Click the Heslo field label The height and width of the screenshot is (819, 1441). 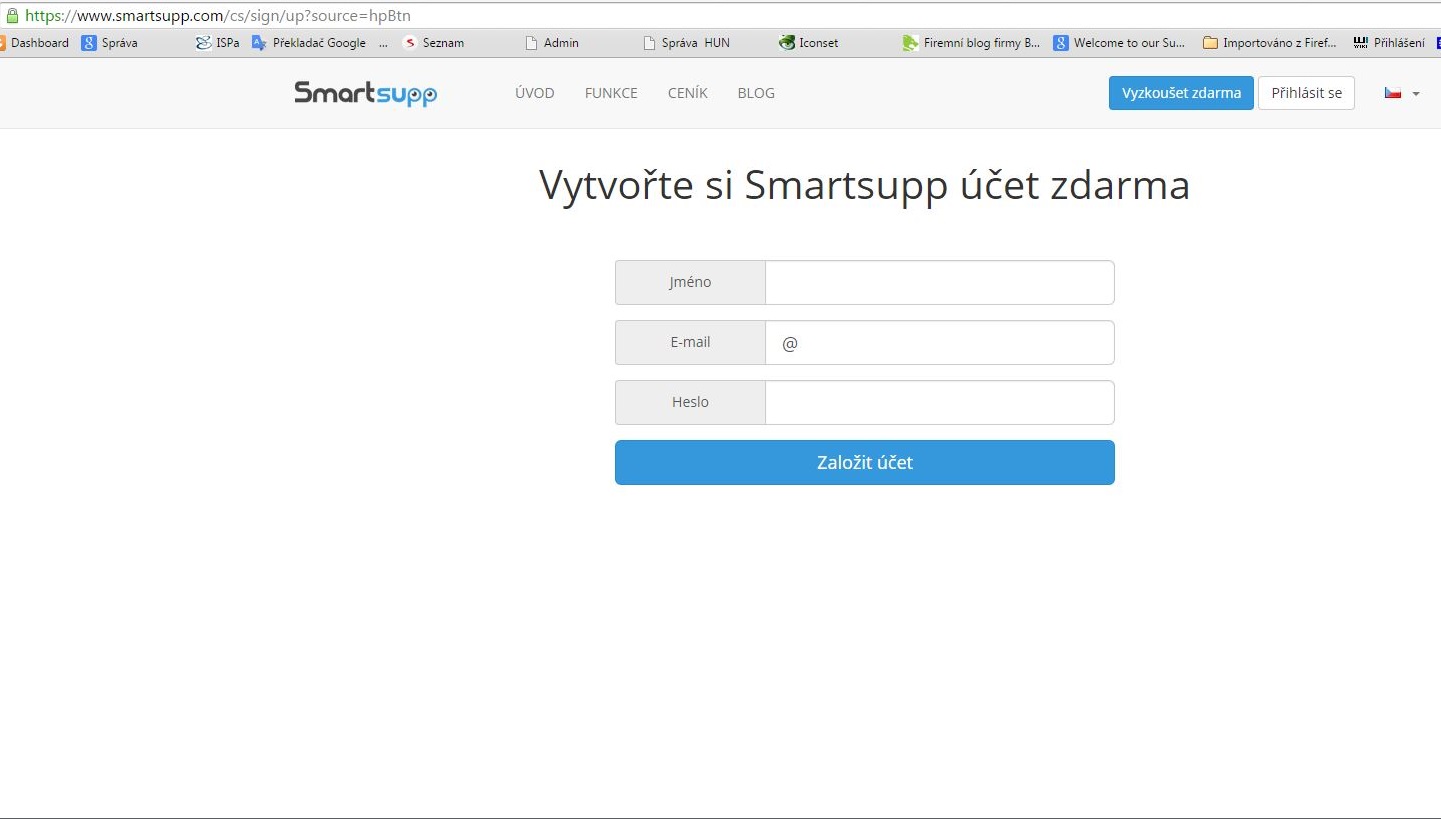[690, 402]
